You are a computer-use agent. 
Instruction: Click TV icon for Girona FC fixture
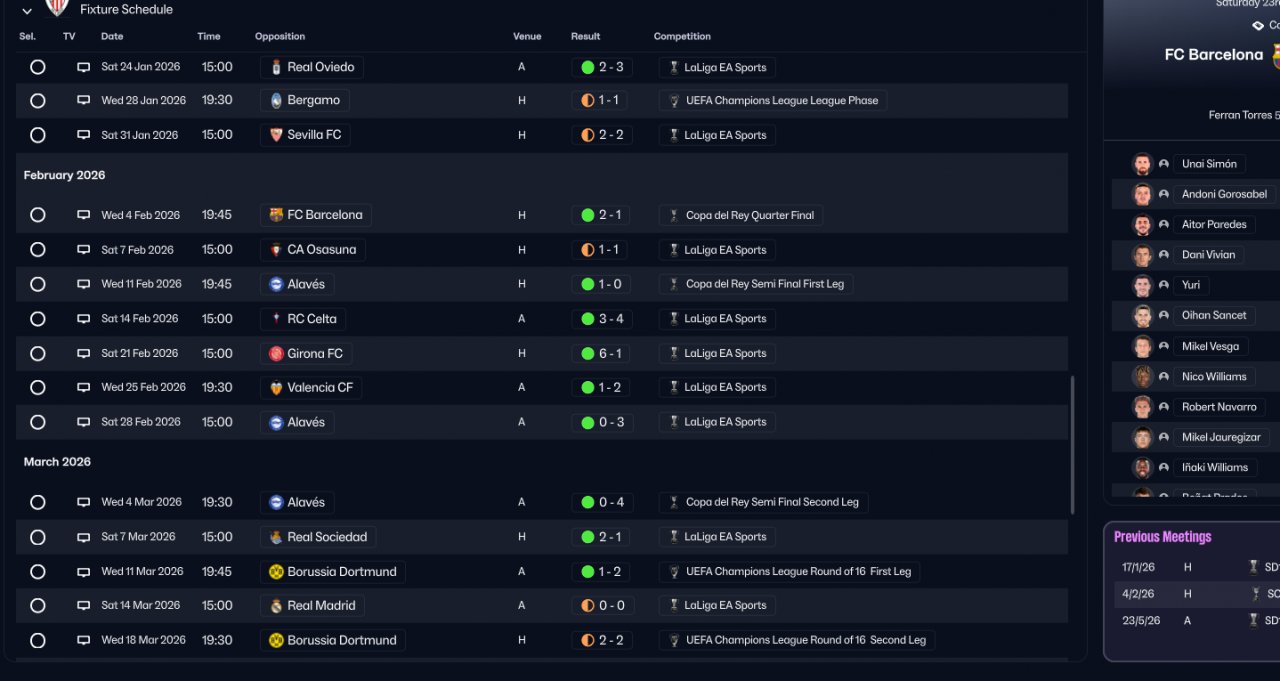83,353
